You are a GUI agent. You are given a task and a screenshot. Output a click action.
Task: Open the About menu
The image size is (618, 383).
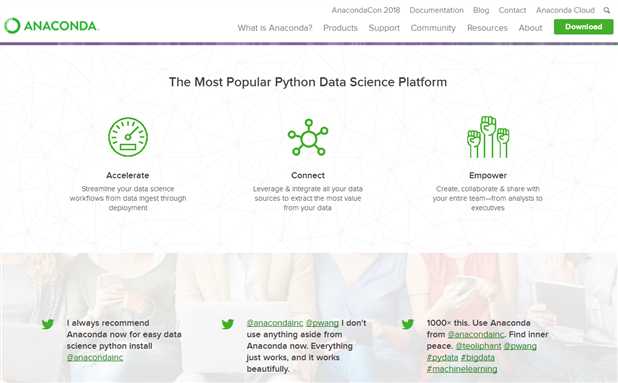click(531, 28)
